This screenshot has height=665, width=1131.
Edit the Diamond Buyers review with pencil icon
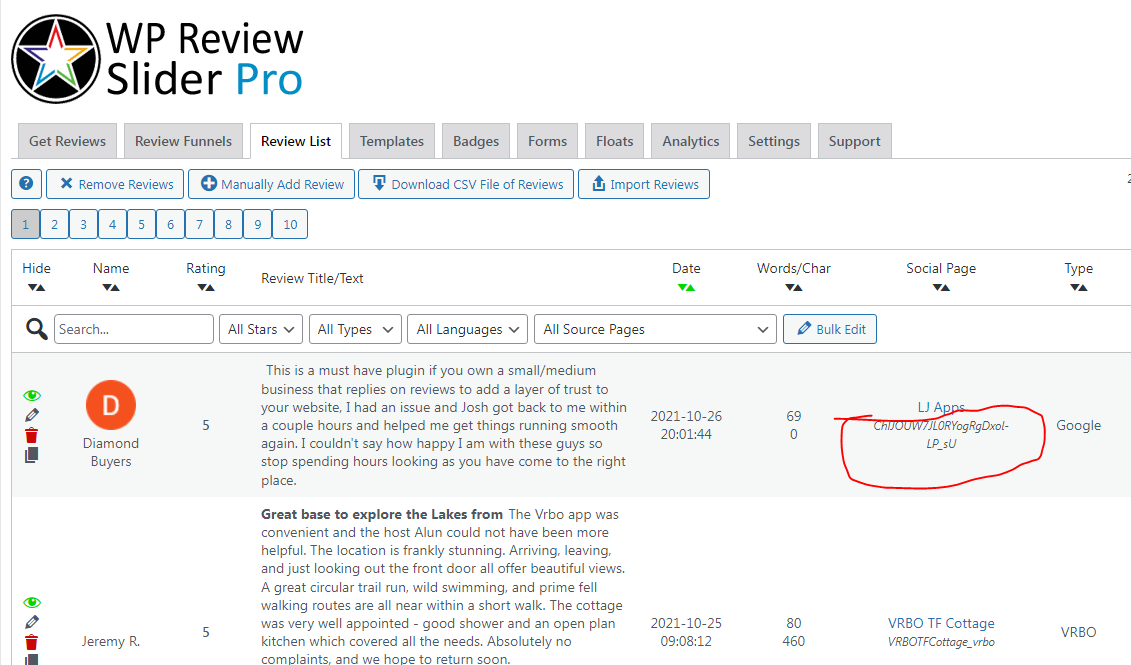coord(32,415)
